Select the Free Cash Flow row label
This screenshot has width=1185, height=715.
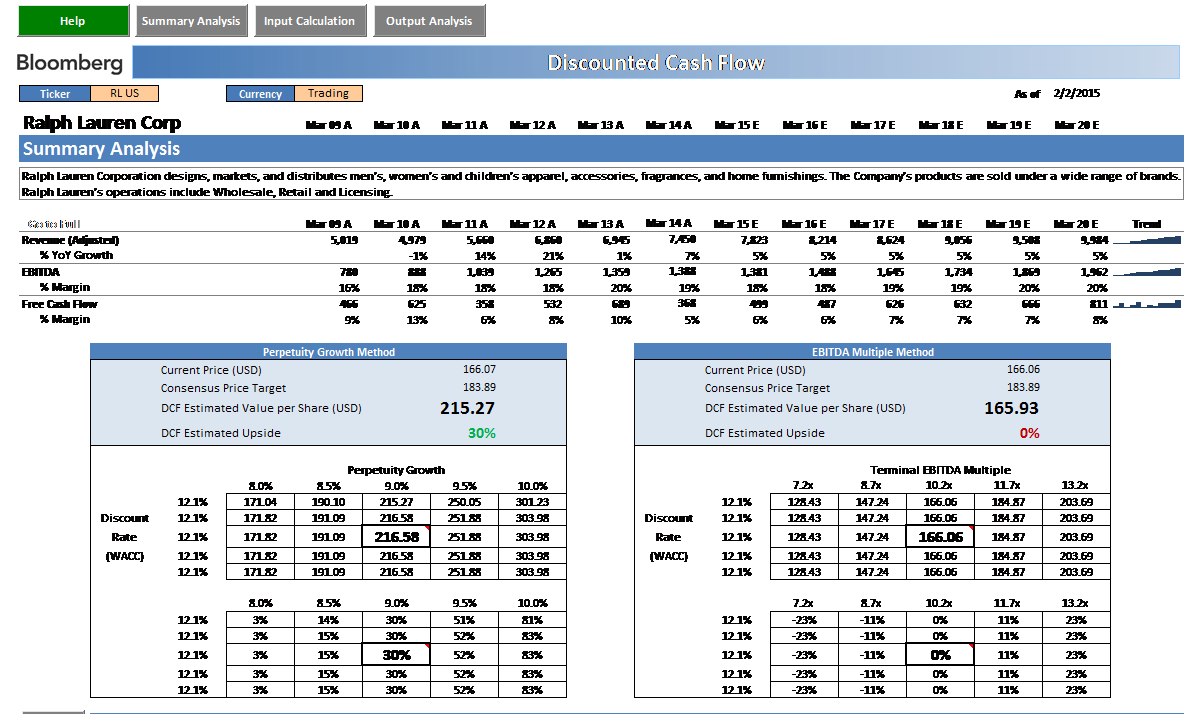pos(60,304)
